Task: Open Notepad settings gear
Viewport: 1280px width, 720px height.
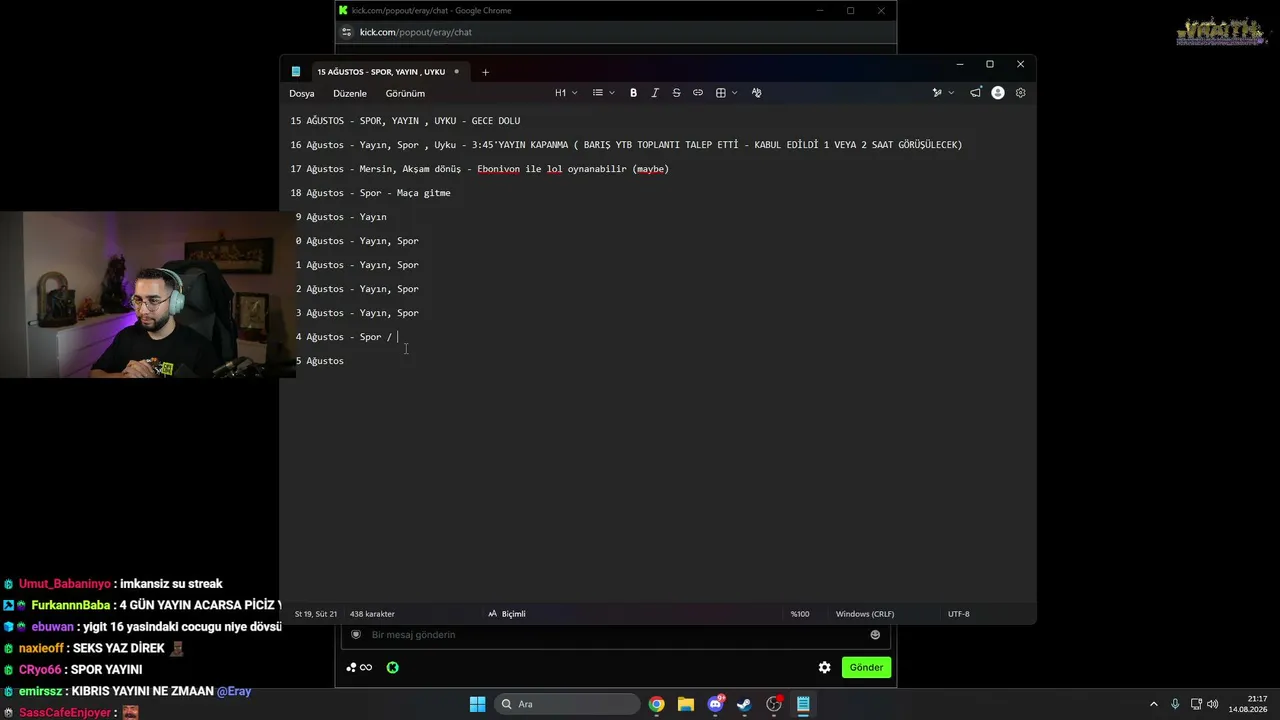Action: click(x=1020, y=93)
